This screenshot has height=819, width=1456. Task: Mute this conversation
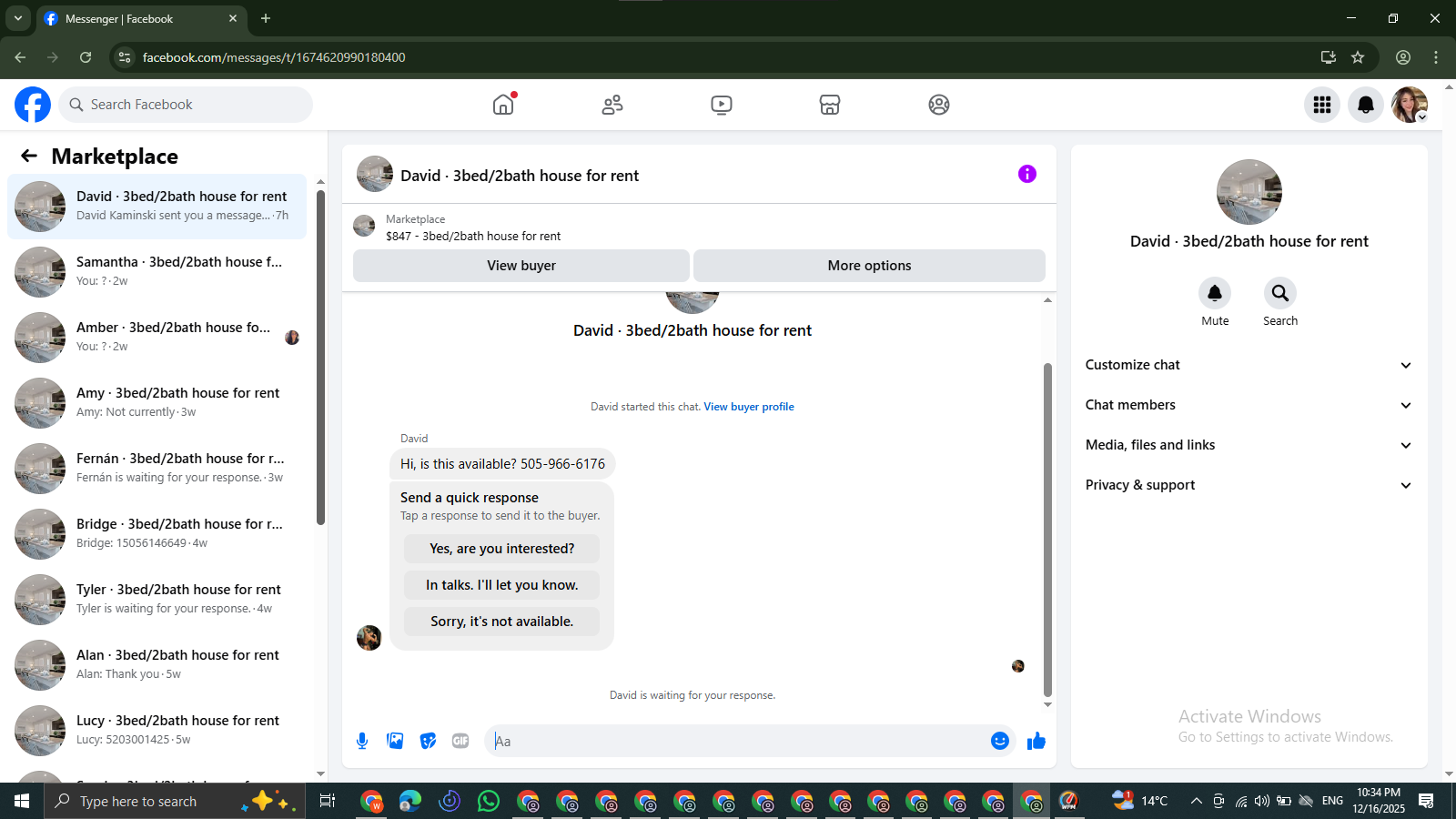coord(1215,293)
